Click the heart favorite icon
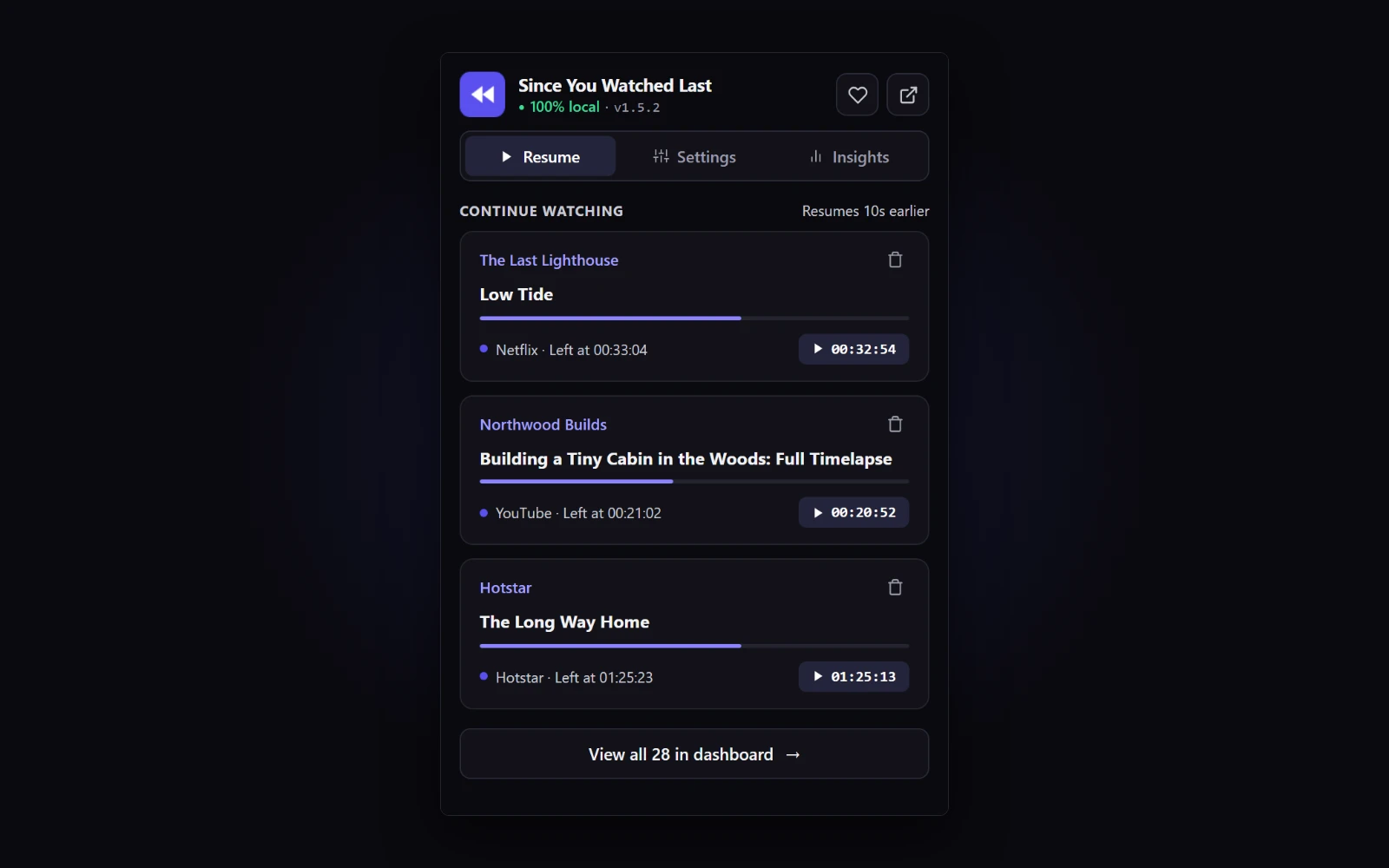The width and height of the screenshot is (1389, 868). click(858, 95)
